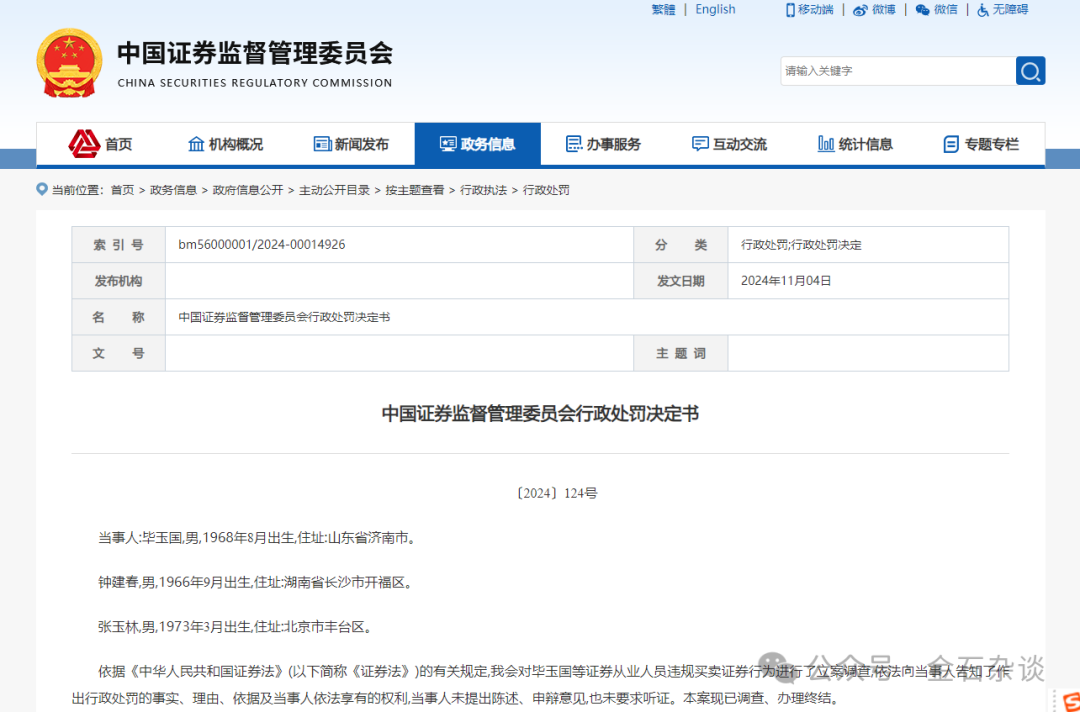
Task: Click the 中国证券监督管理委员会 site title
Action: click(255, 54)
